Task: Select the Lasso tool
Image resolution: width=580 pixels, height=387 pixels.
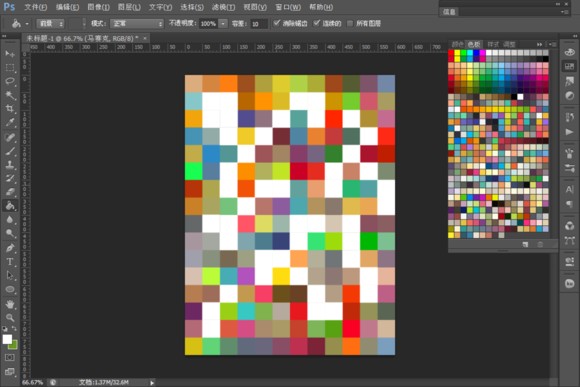Action: pyautogui.click(x=10, y=81)
